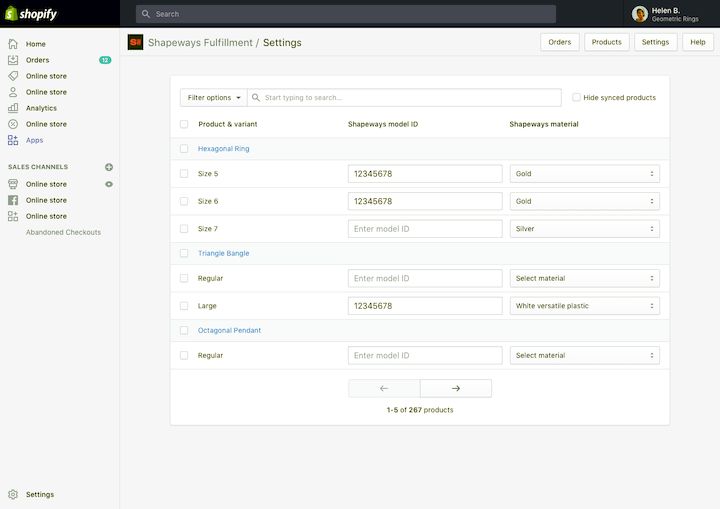Screen dimensions: 720x509
Task: Enable Hide synced products checkbox
Action: [x=576, y=98]
